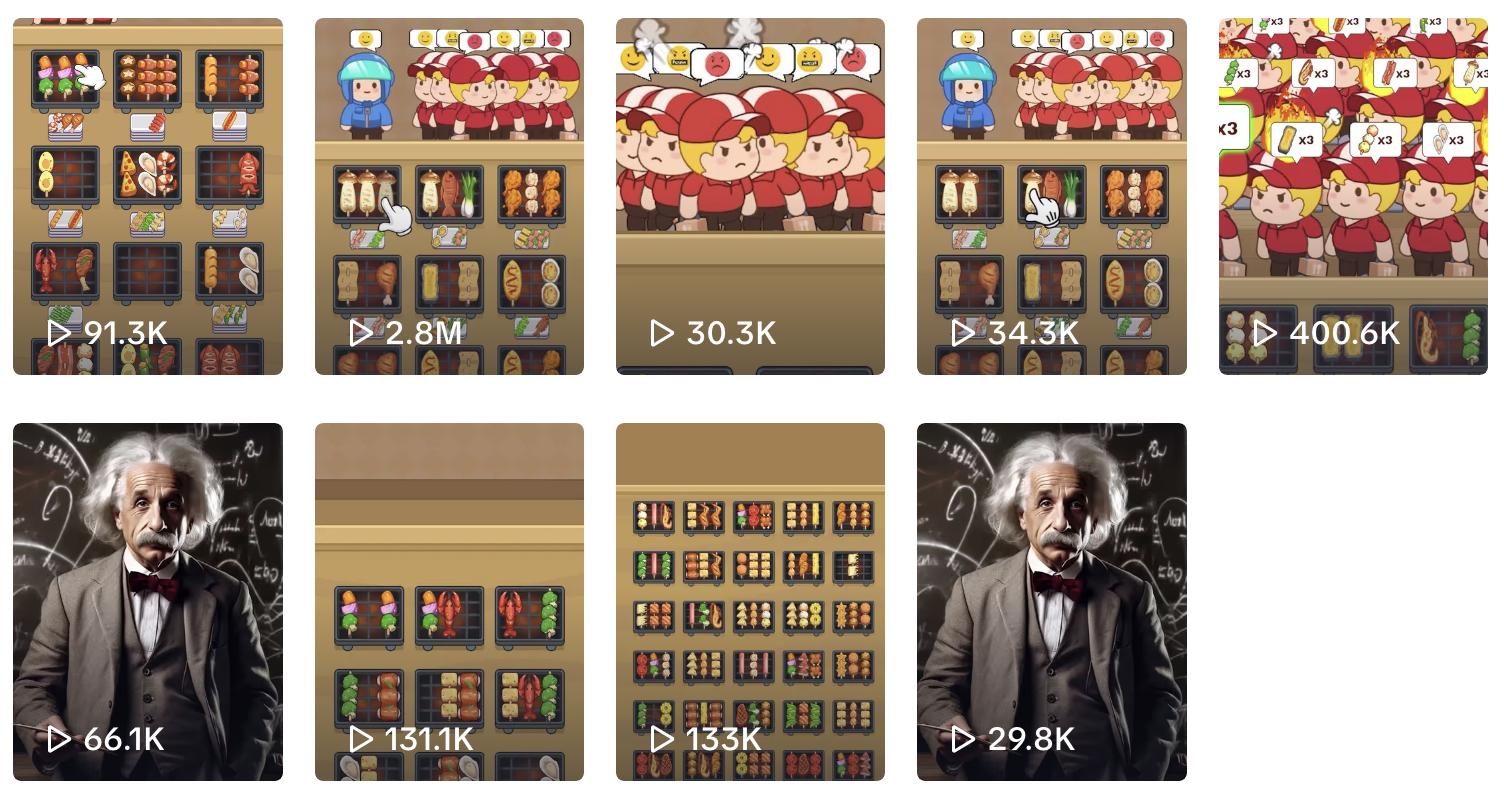Click the play icon beside 133K views
Screen dimensions: 1504x798
662,739
